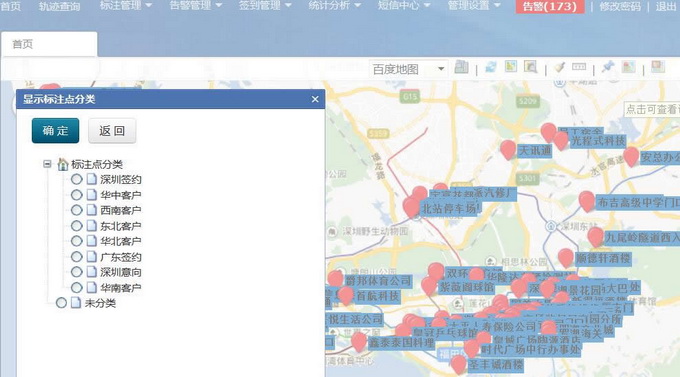Click the 返回 back button
Screen dimensions: 680x377
point(112,131)
